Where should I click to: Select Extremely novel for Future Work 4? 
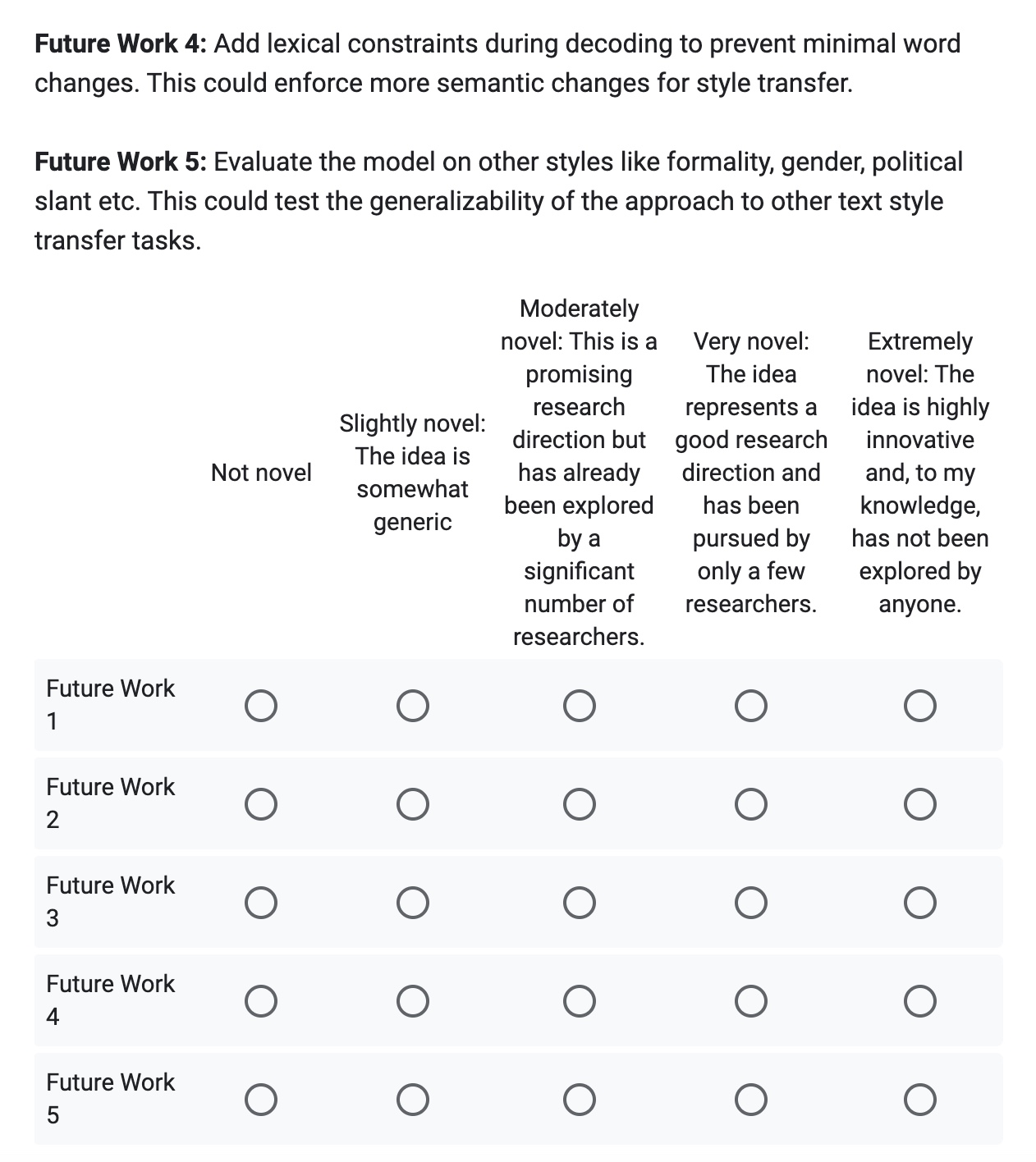point(919,1001)
